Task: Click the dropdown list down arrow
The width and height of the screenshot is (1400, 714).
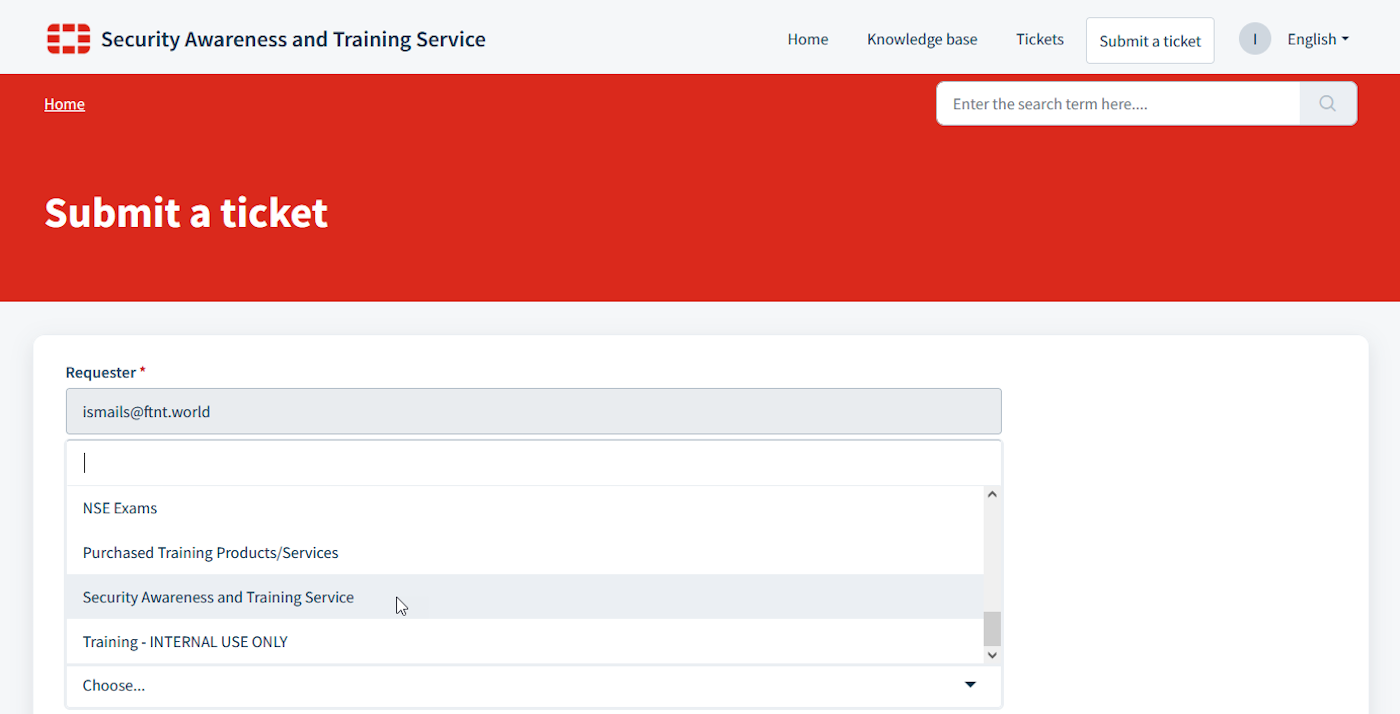Action: (x=992, y=655)
